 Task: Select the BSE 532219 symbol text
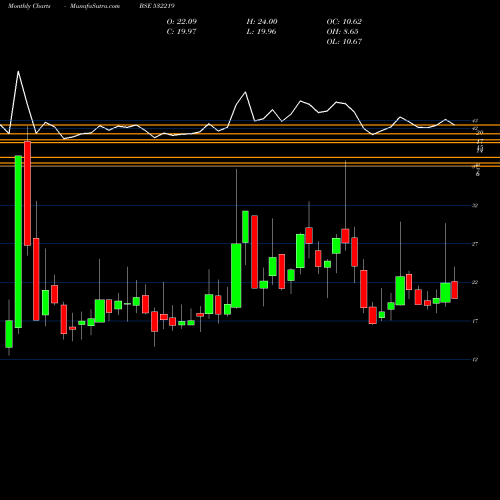157,6
